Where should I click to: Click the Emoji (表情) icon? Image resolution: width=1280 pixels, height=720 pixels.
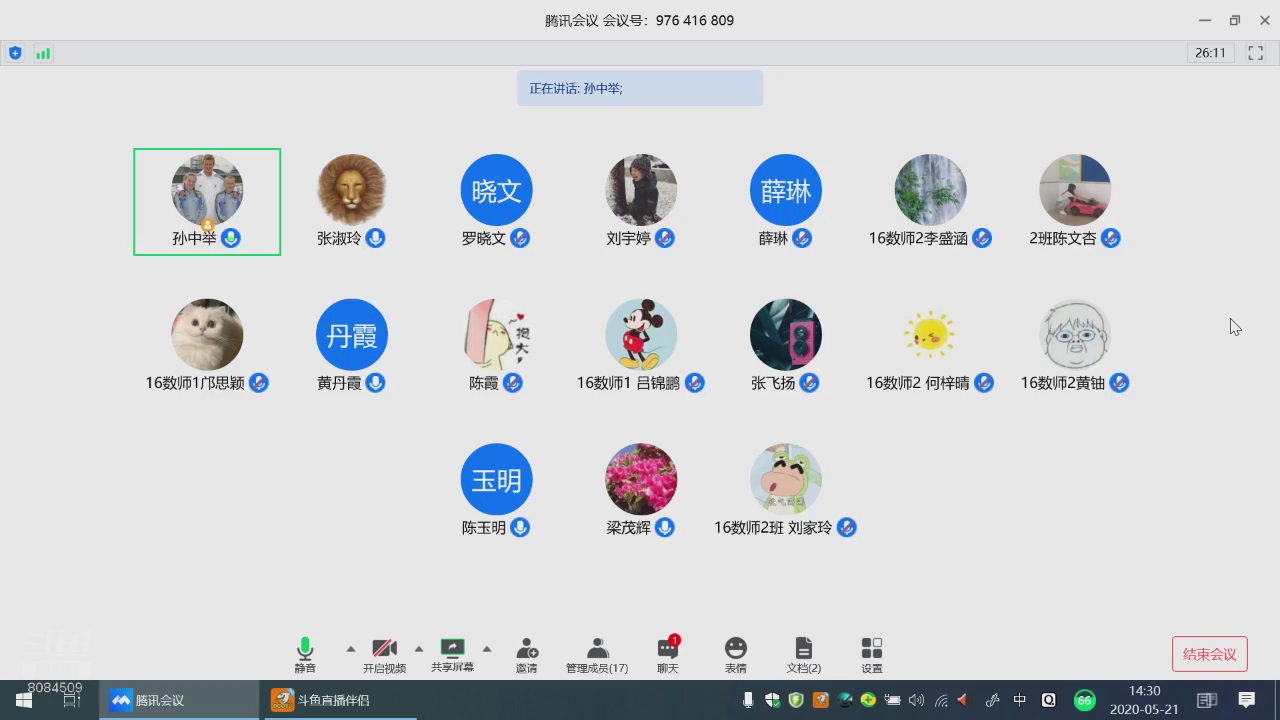tap(735, 654)
